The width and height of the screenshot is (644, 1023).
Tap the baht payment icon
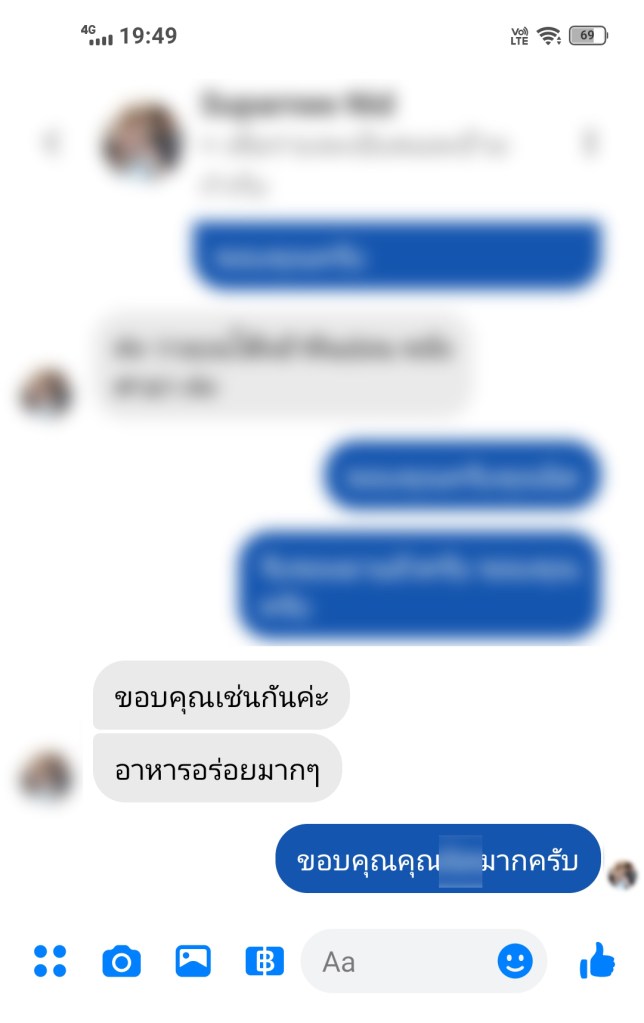click(x=264, y=961)
